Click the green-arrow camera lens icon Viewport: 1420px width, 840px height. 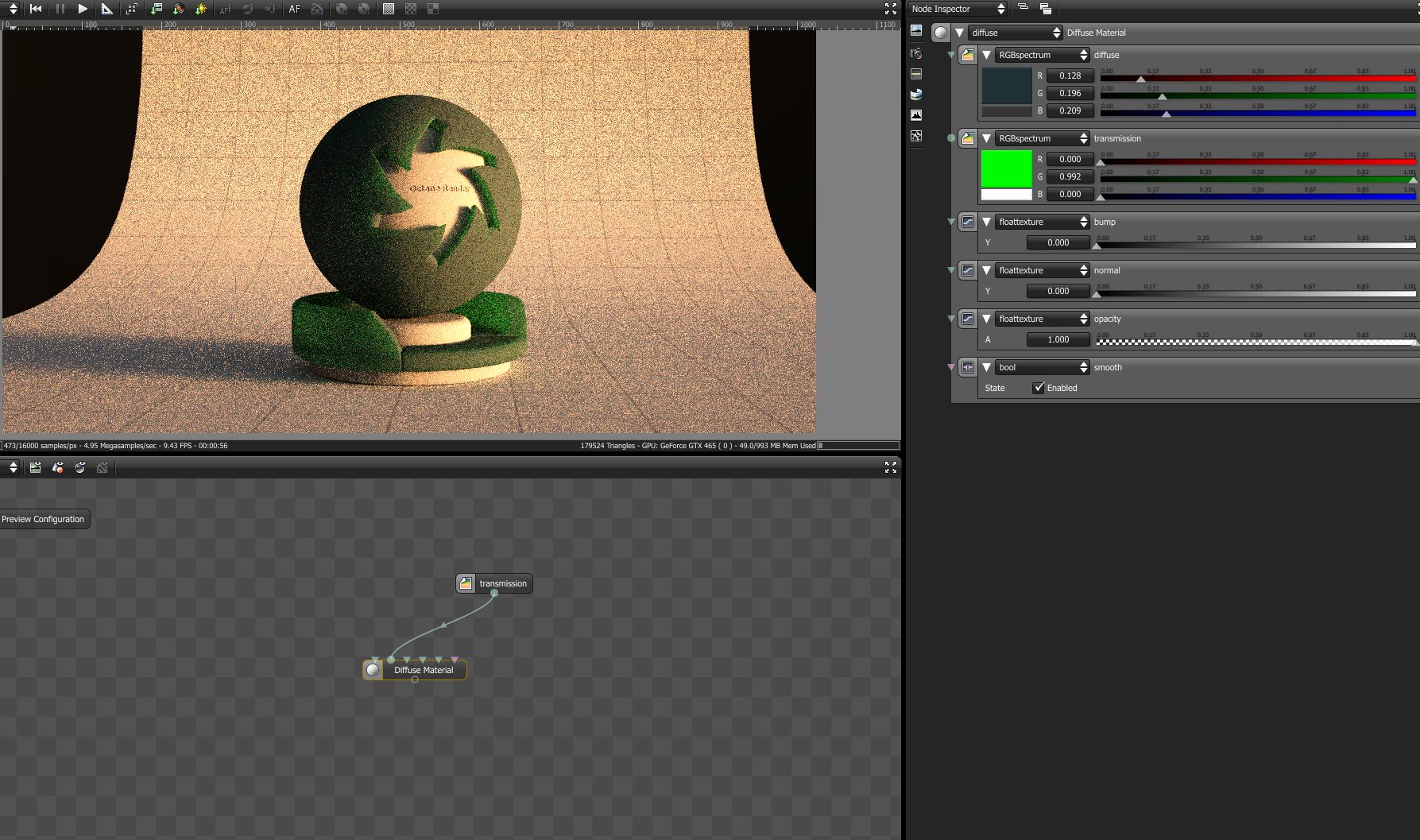click(x=179, y=9)
